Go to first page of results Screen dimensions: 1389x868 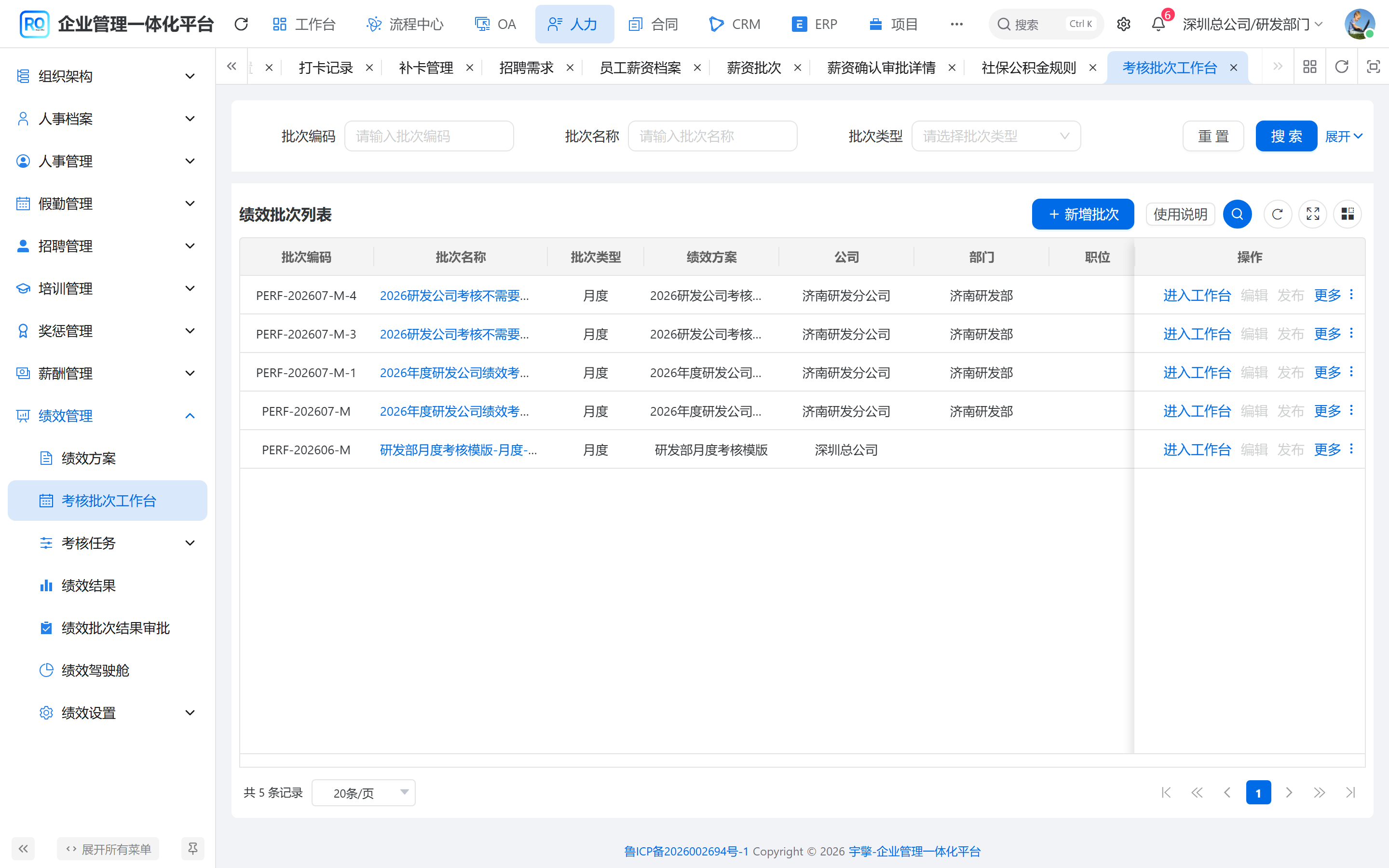point(1166,793)
